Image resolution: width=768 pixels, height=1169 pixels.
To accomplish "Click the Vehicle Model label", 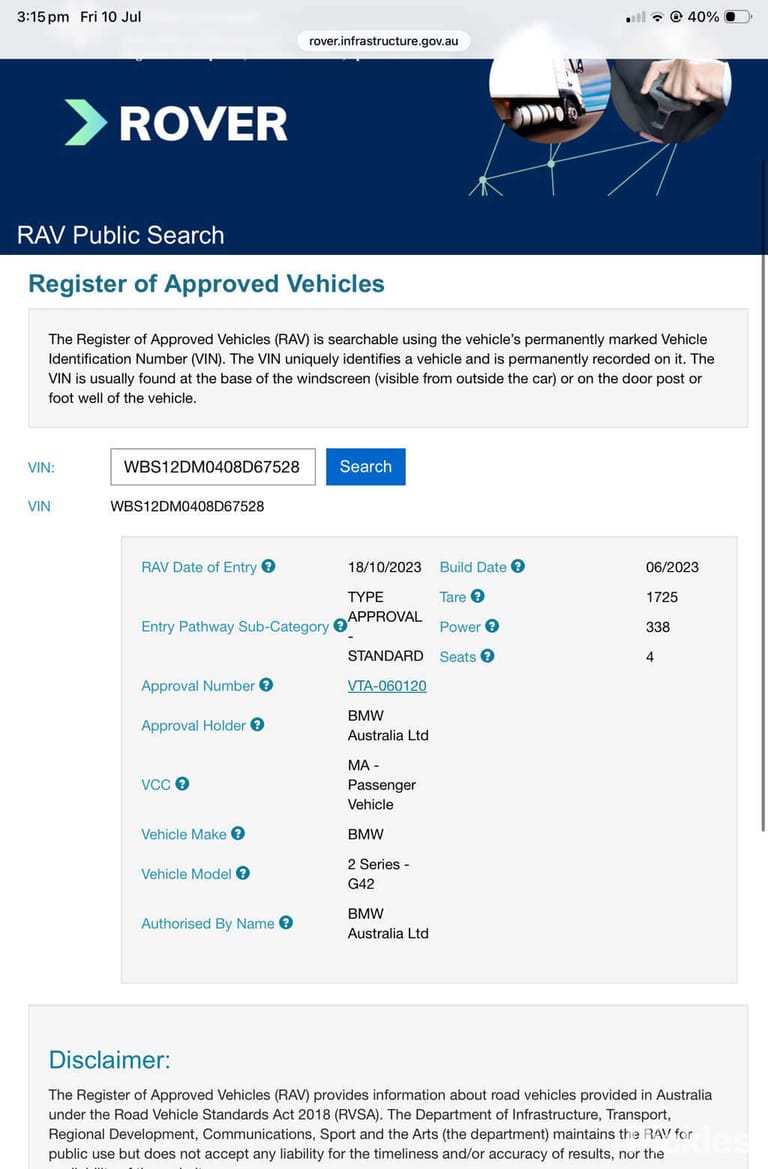I will coord(186,874).
